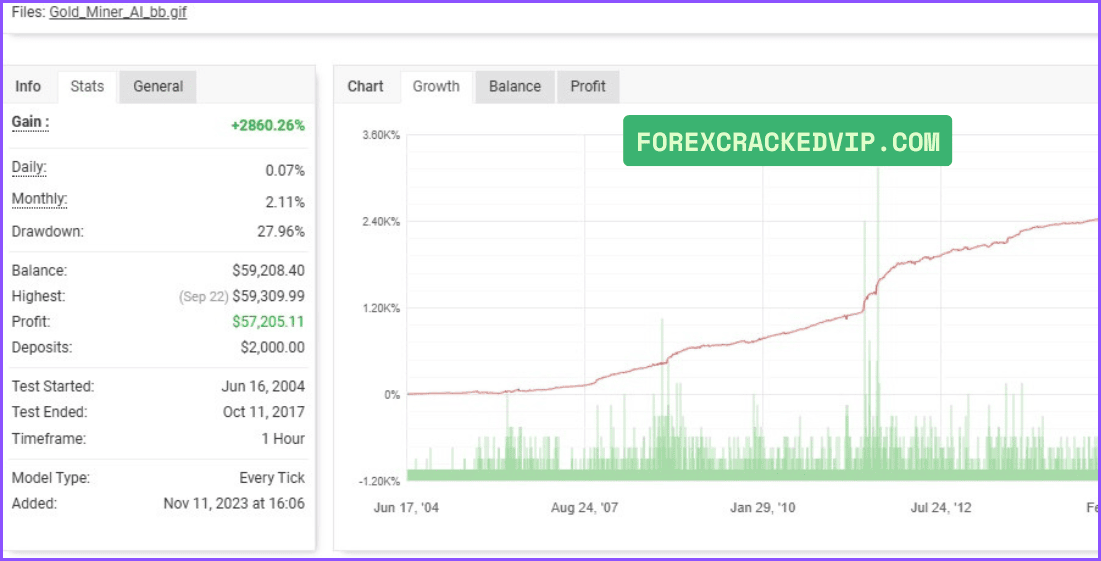Click the Drawdown label

48,231
